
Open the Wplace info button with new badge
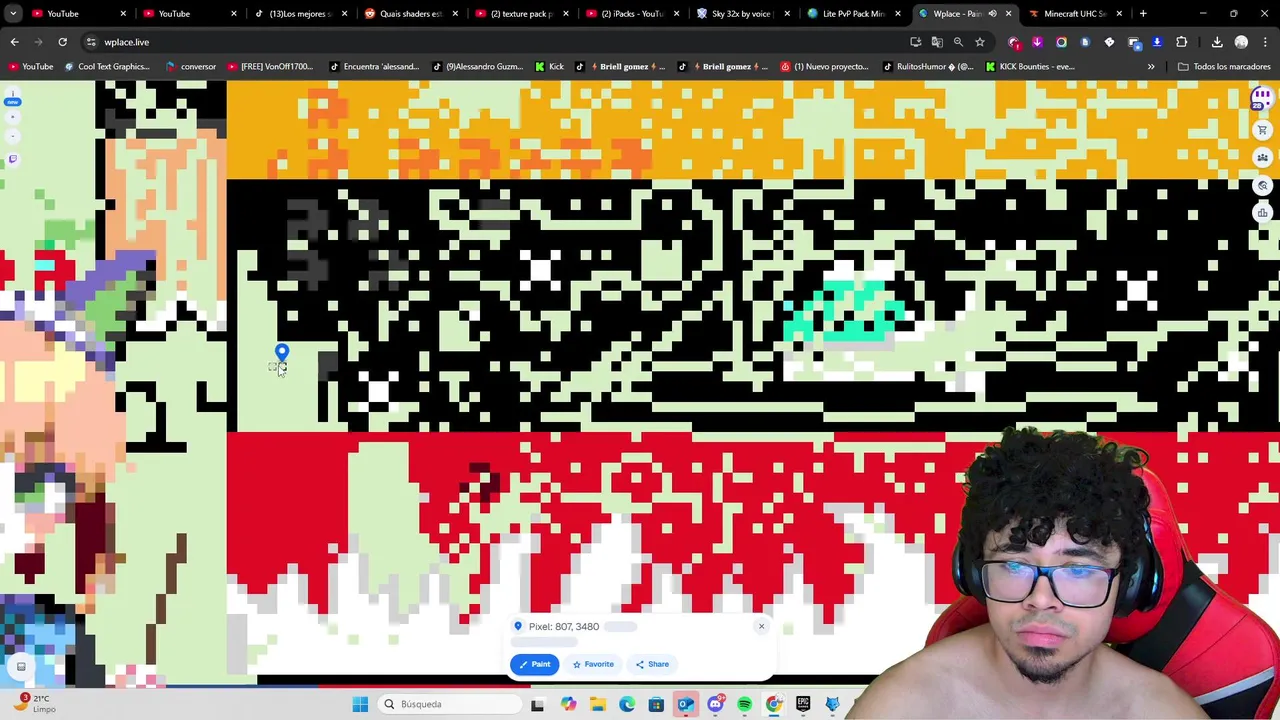point(13,98)
